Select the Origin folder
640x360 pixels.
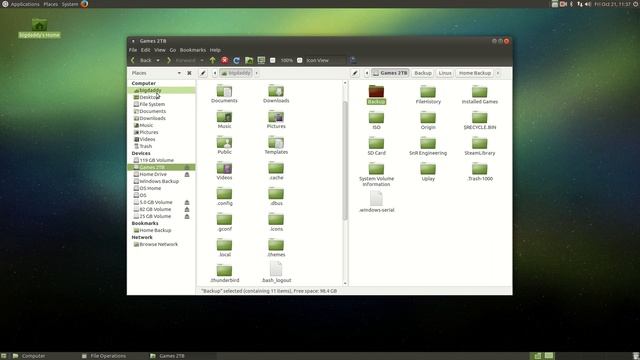click(428, 121)
